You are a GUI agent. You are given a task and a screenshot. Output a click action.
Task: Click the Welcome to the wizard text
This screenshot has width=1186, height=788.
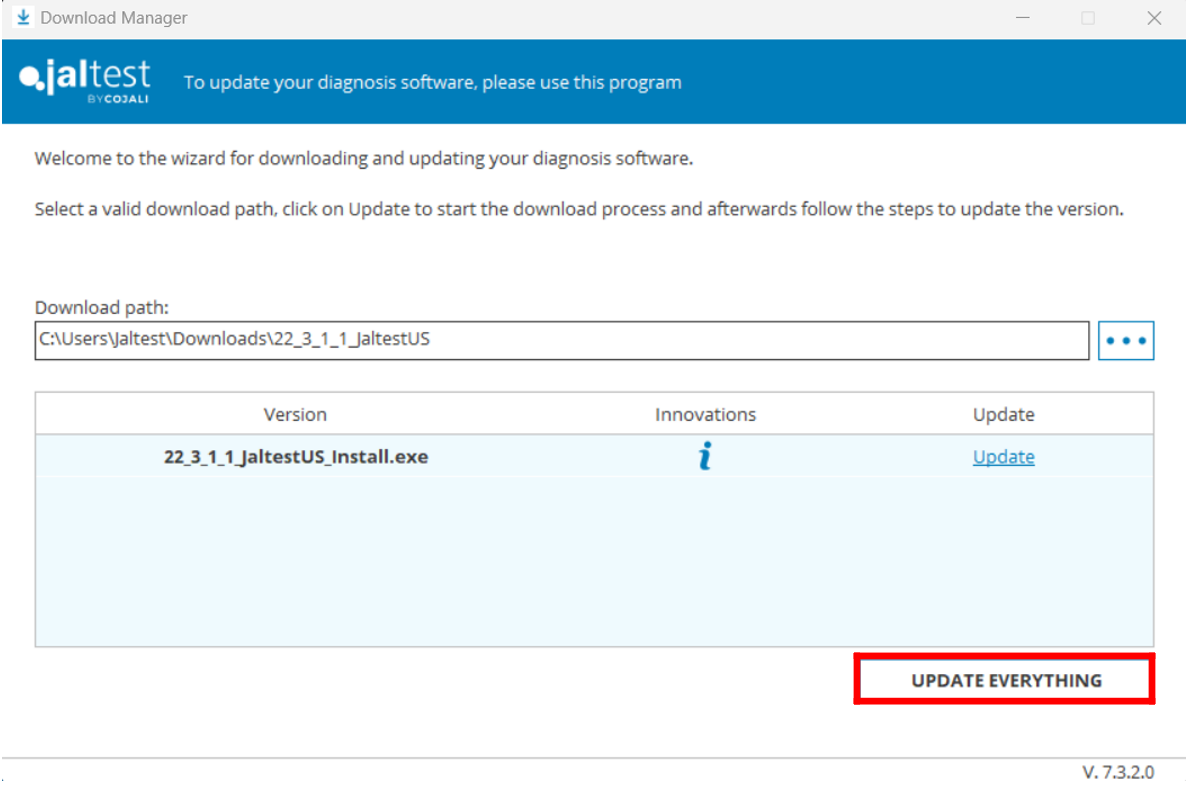coord(363,158)
